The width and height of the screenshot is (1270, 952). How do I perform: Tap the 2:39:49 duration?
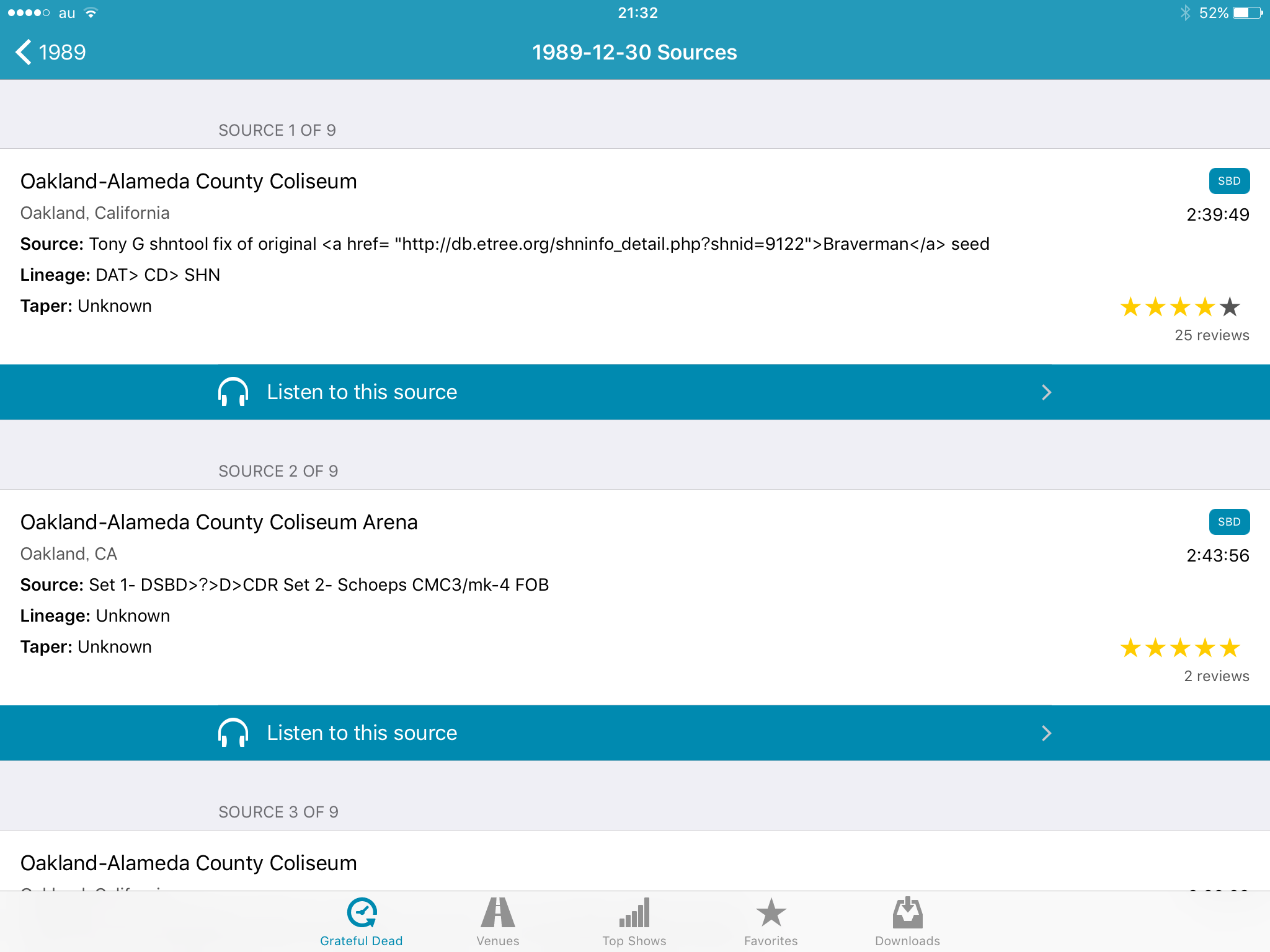1218,214
